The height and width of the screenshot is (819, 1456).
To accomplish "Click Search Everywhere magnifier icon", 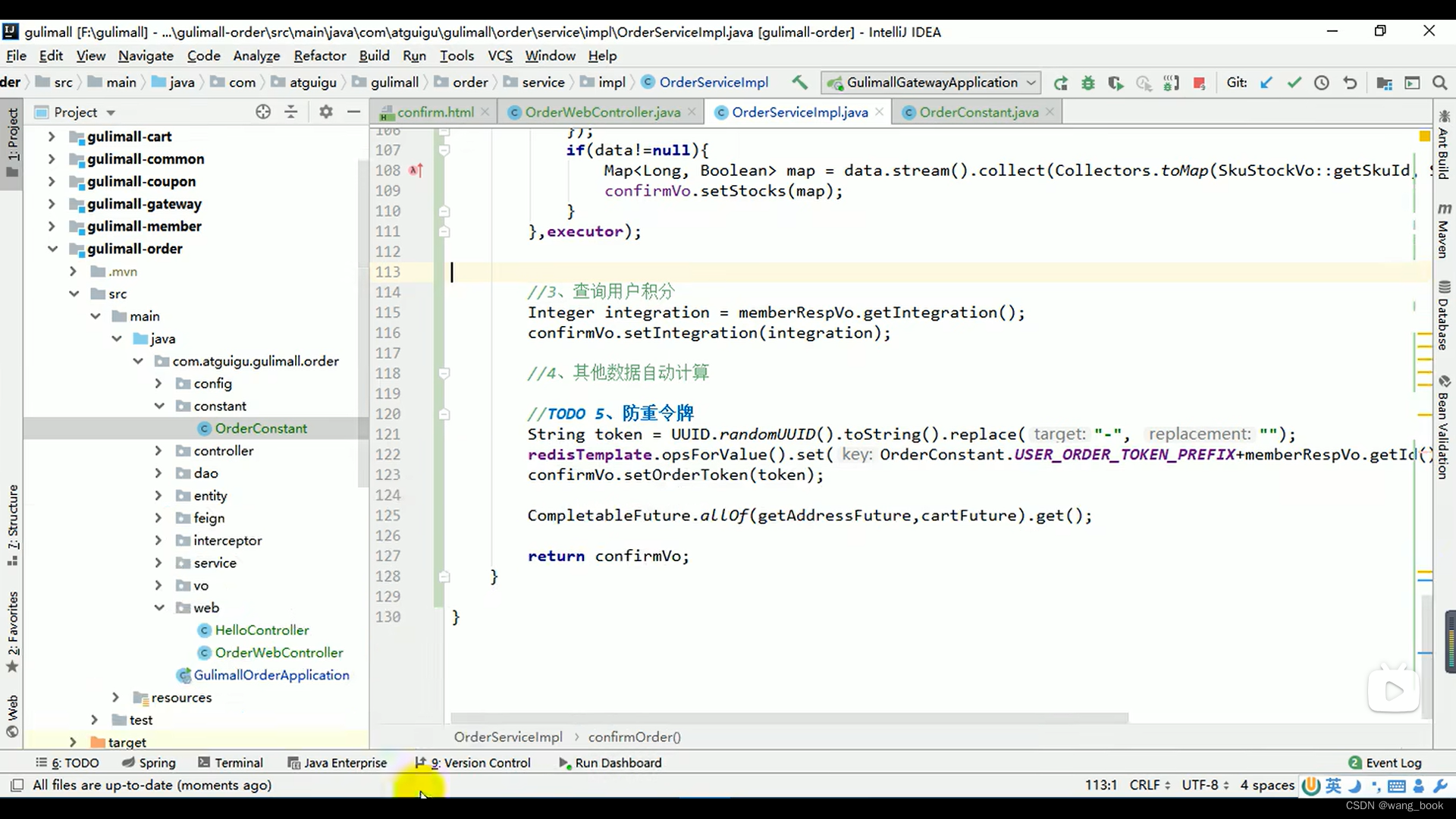I will [x=1439, y=83].
